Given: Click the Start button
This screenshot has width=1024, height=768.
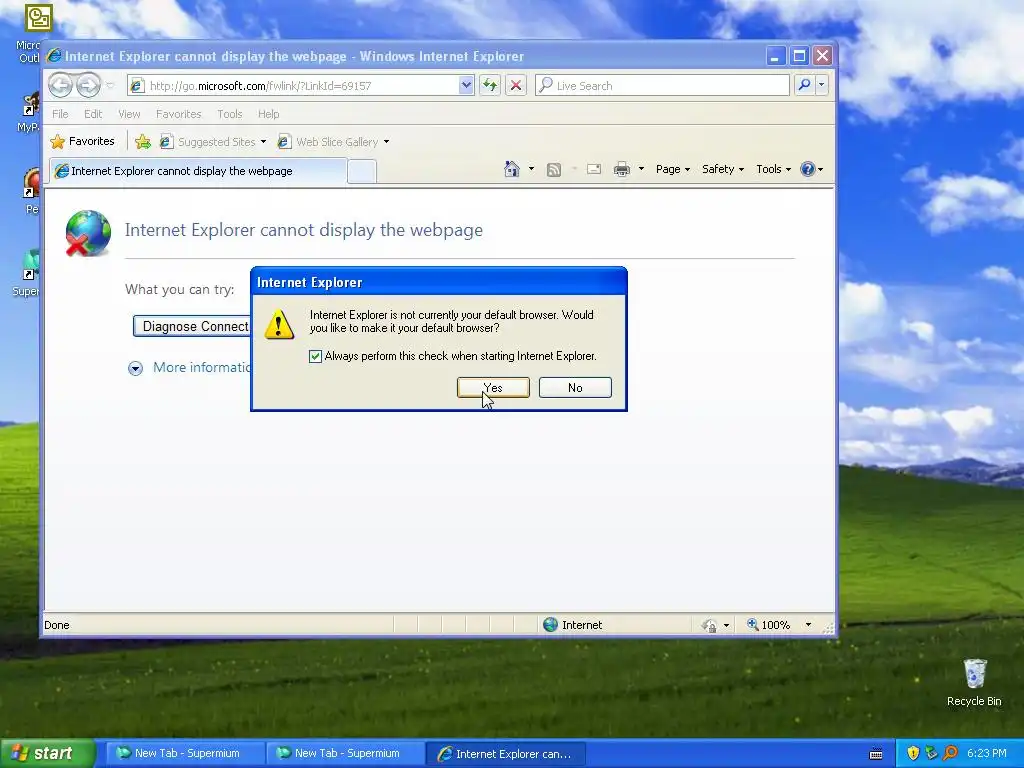Looking at the screenshot, I should click(47, 753).
